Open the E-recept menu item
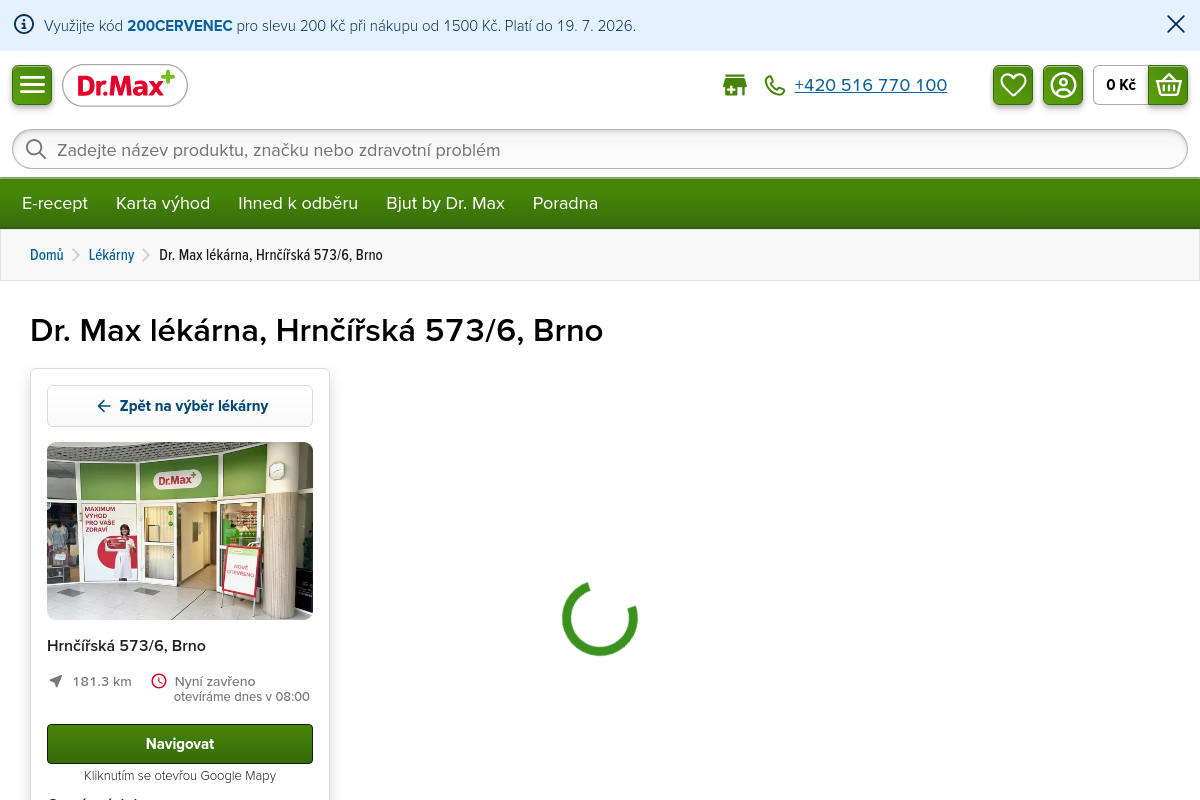This screenshot has width=1200, height=800. click(55, 203)
